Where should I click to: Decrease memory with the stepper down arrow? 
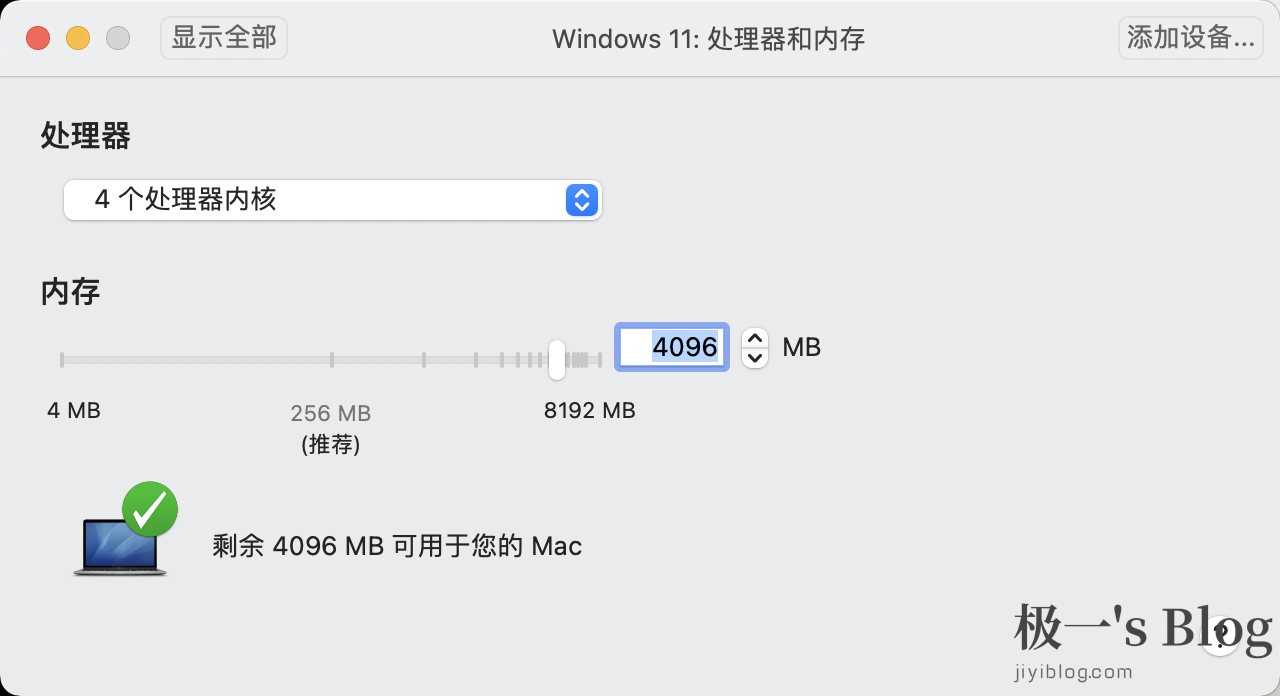755,357
